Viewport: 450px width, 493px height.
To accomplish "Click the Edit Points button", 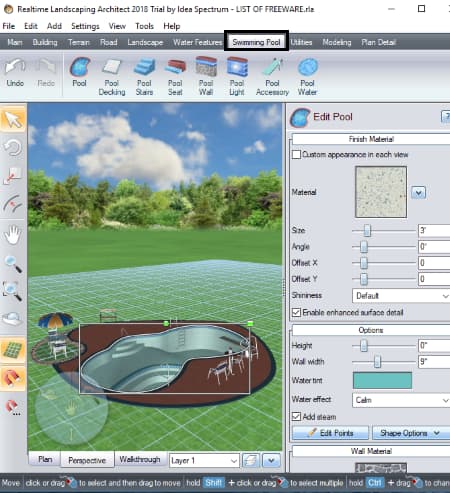I will coord(330,433).
